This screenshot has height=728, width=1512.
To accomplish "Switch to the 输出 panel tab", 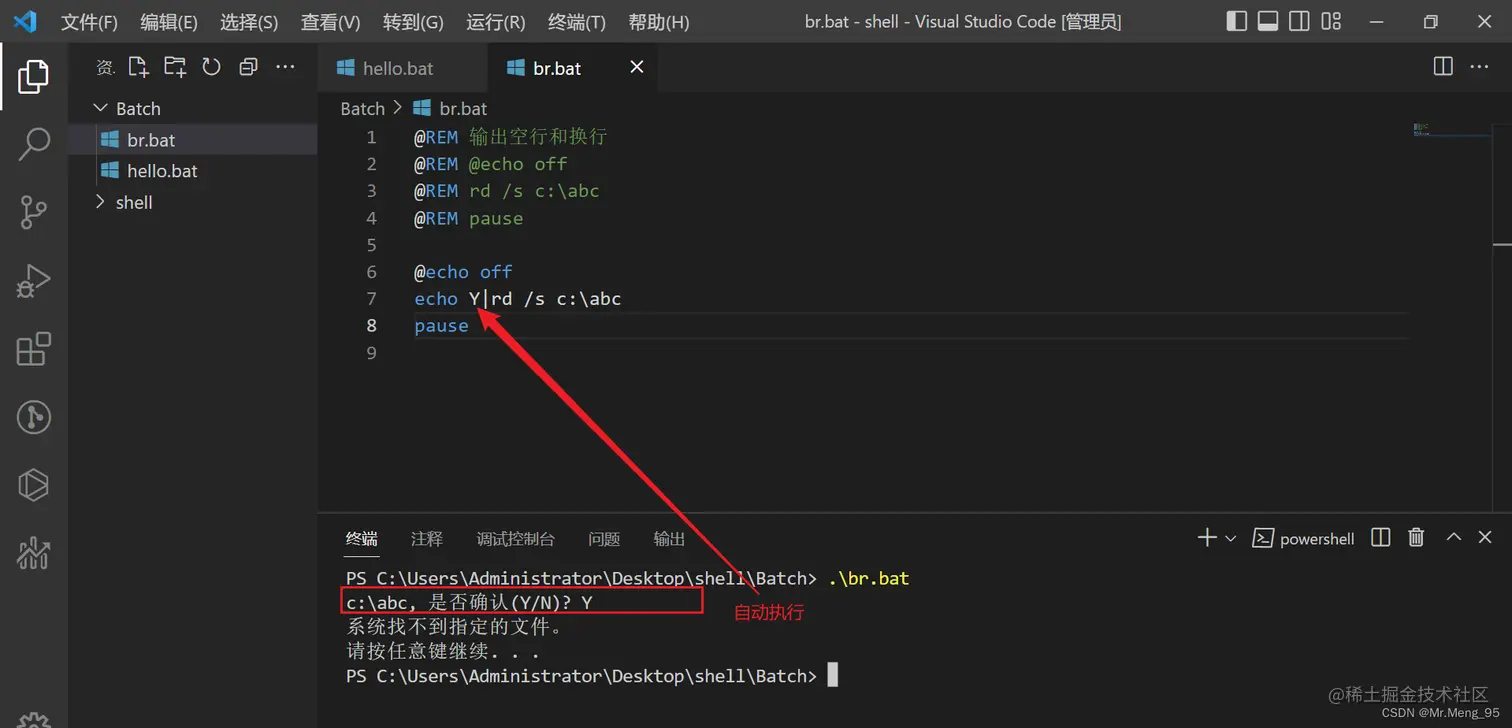I will pyautogui.click(x=669, y=539).
